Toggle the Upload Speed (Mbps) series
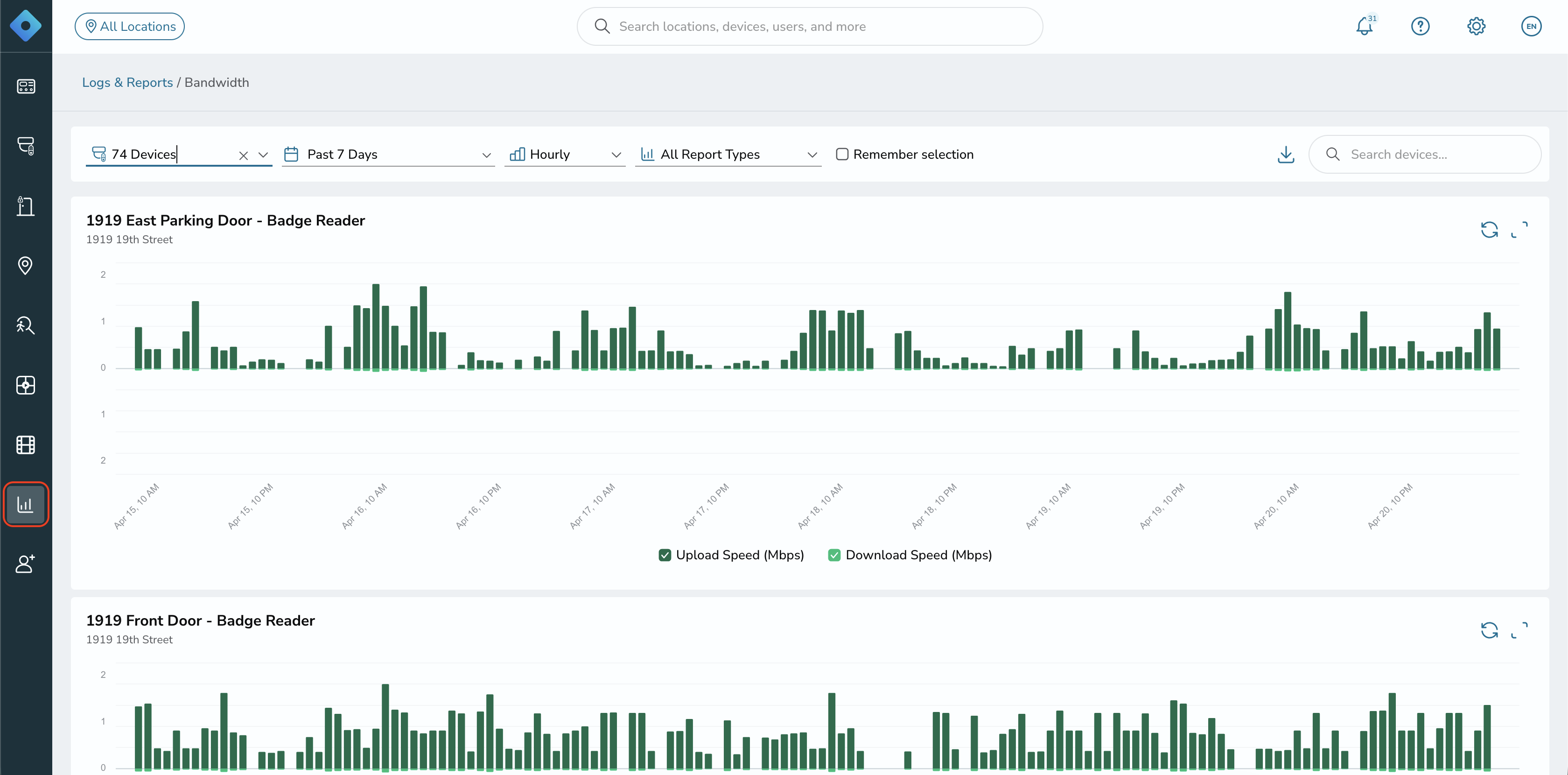Image resolution: width=1568 pixels, height=775 pixels. (731, 555)
